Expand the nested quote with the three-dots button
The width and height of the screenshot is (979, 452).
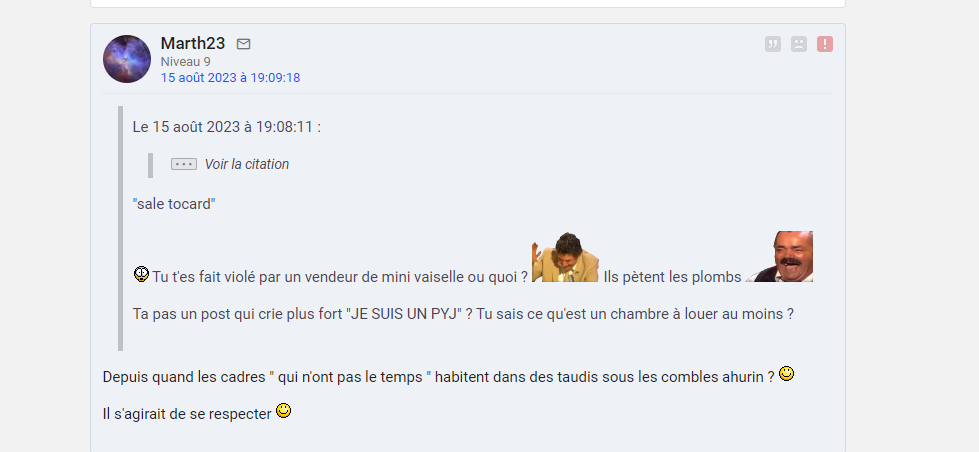[184, 164]
